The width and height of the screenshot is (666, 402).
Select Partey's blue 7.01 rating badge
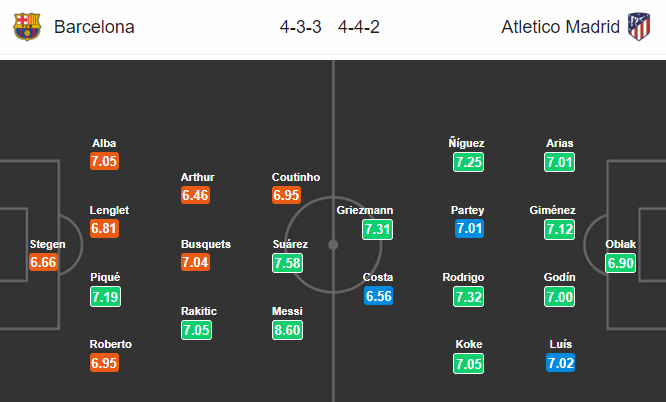click(469, 229)
